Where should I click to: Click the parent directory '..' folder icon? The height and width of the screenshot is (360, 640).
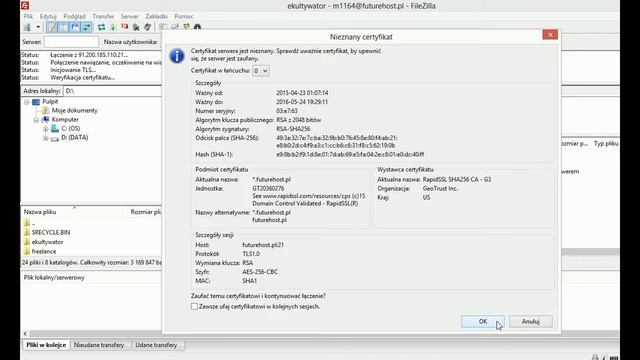point(27,223)
